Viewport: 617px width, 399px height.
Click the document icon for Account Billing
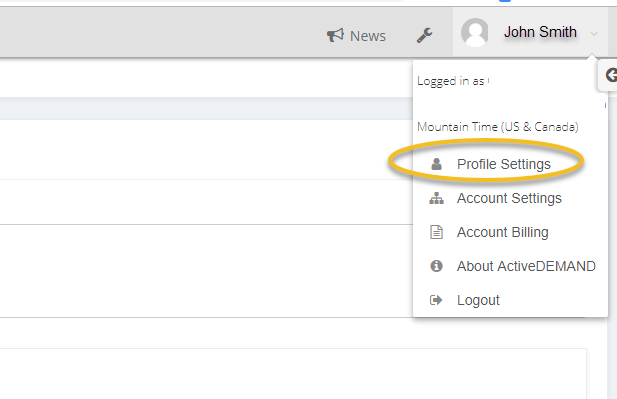(436, 232)
